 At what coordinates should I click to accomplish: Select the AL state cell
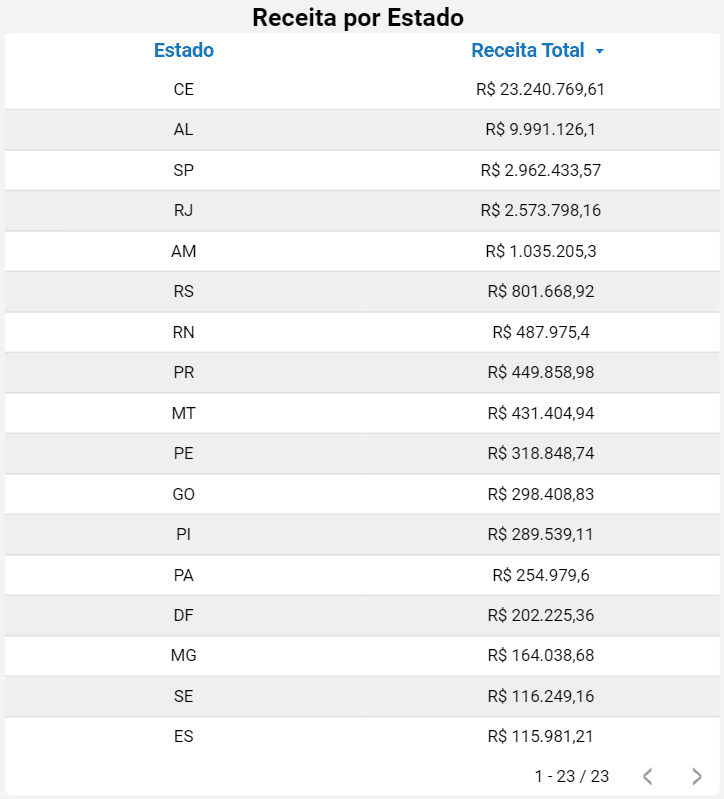tap(184, 129)
